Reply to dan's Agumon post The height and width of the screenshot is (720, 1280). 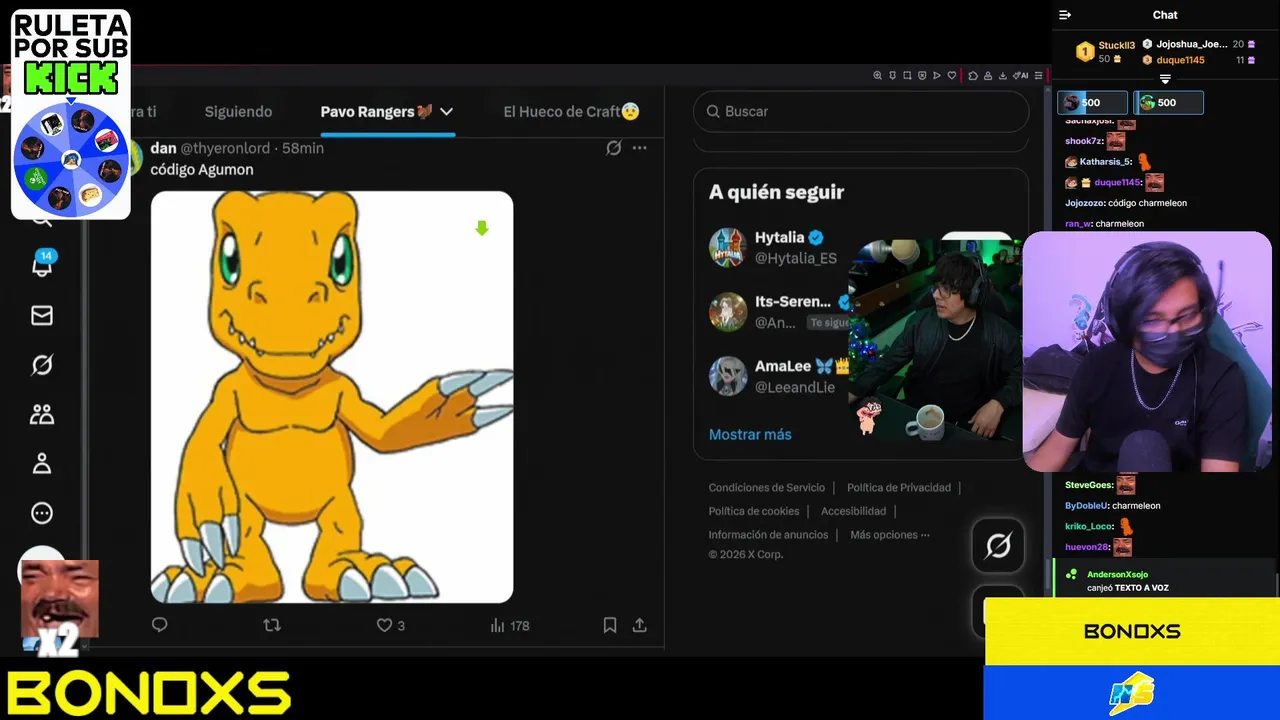159,625
